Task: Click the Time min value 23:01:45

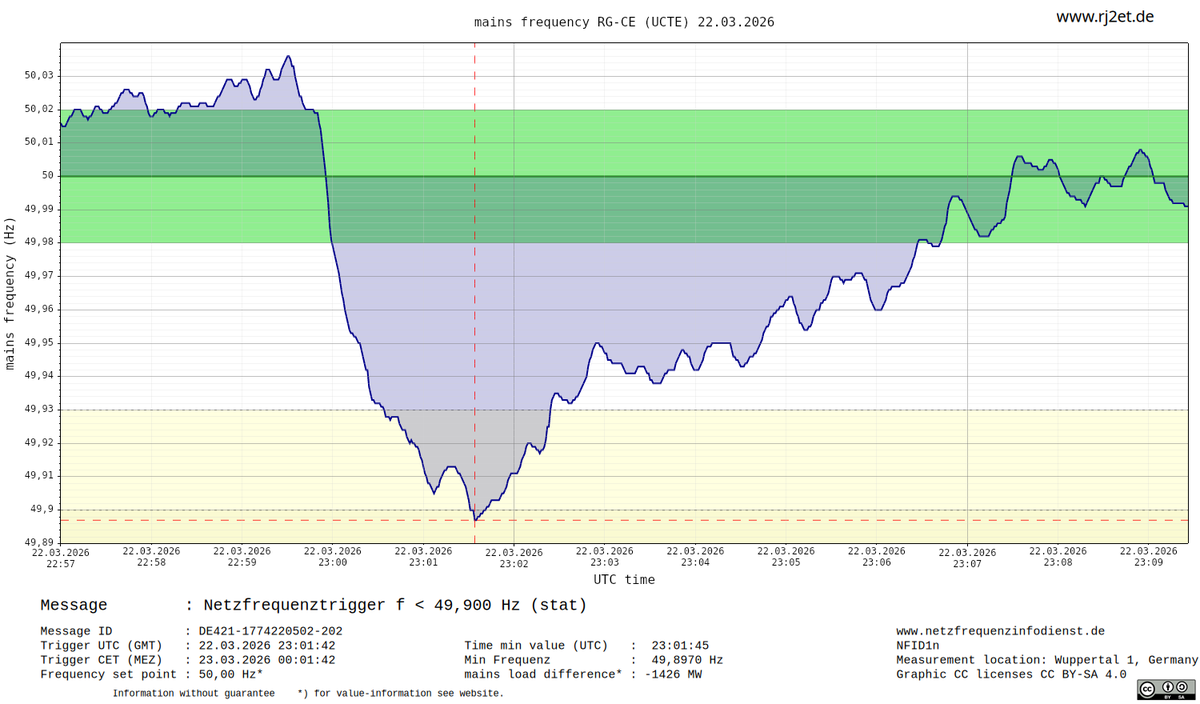Action: click(680, 645)
